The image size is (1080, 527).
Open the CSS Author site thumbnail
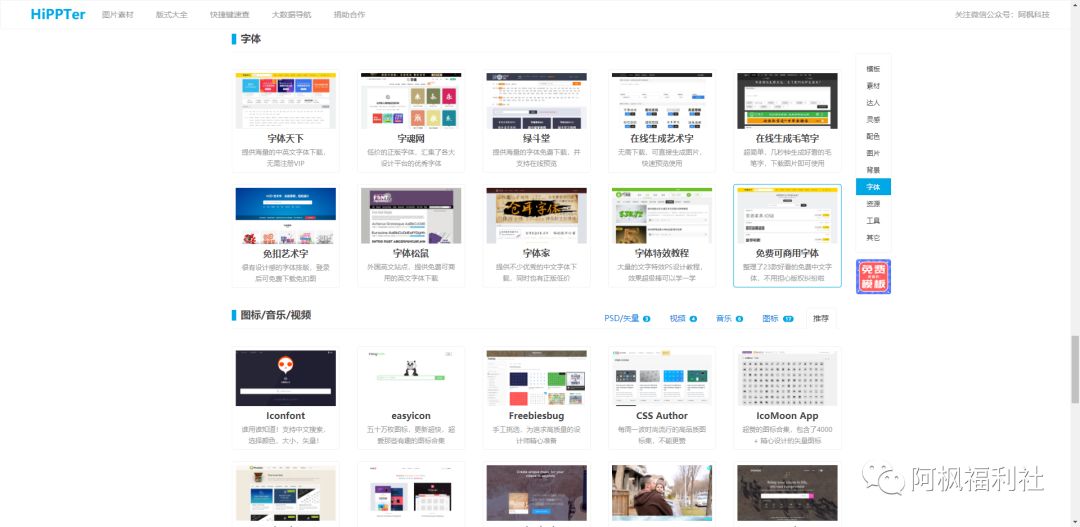pos(662,378)
